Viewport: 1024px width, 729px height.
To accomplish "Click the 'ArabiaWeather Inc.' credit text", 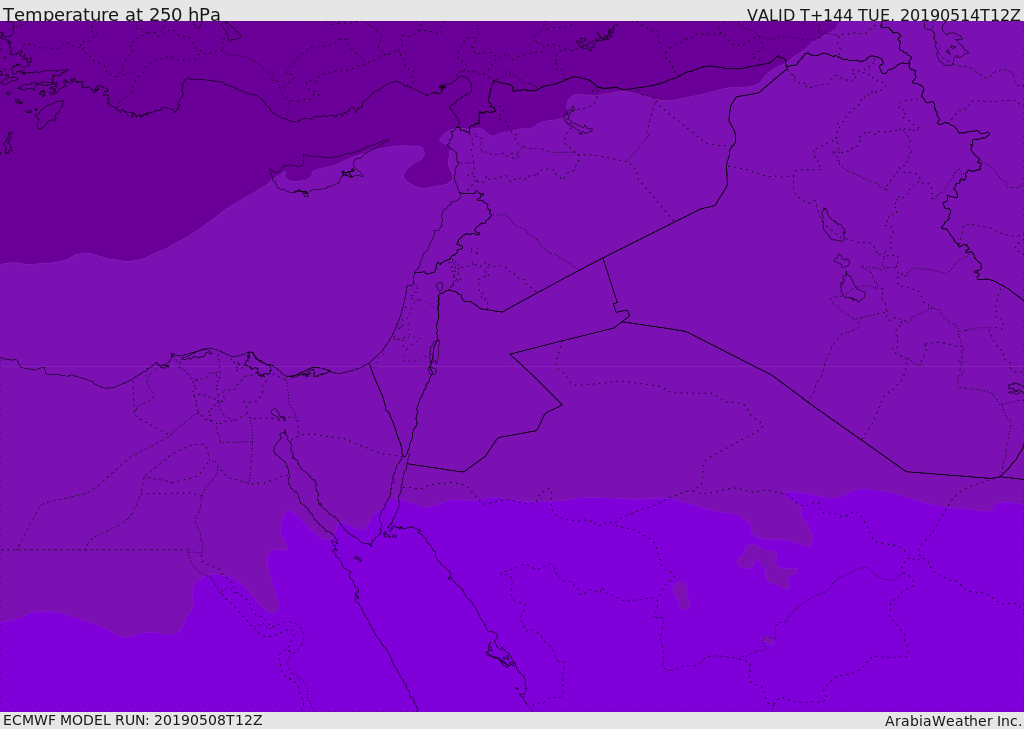I will [953, 721].
